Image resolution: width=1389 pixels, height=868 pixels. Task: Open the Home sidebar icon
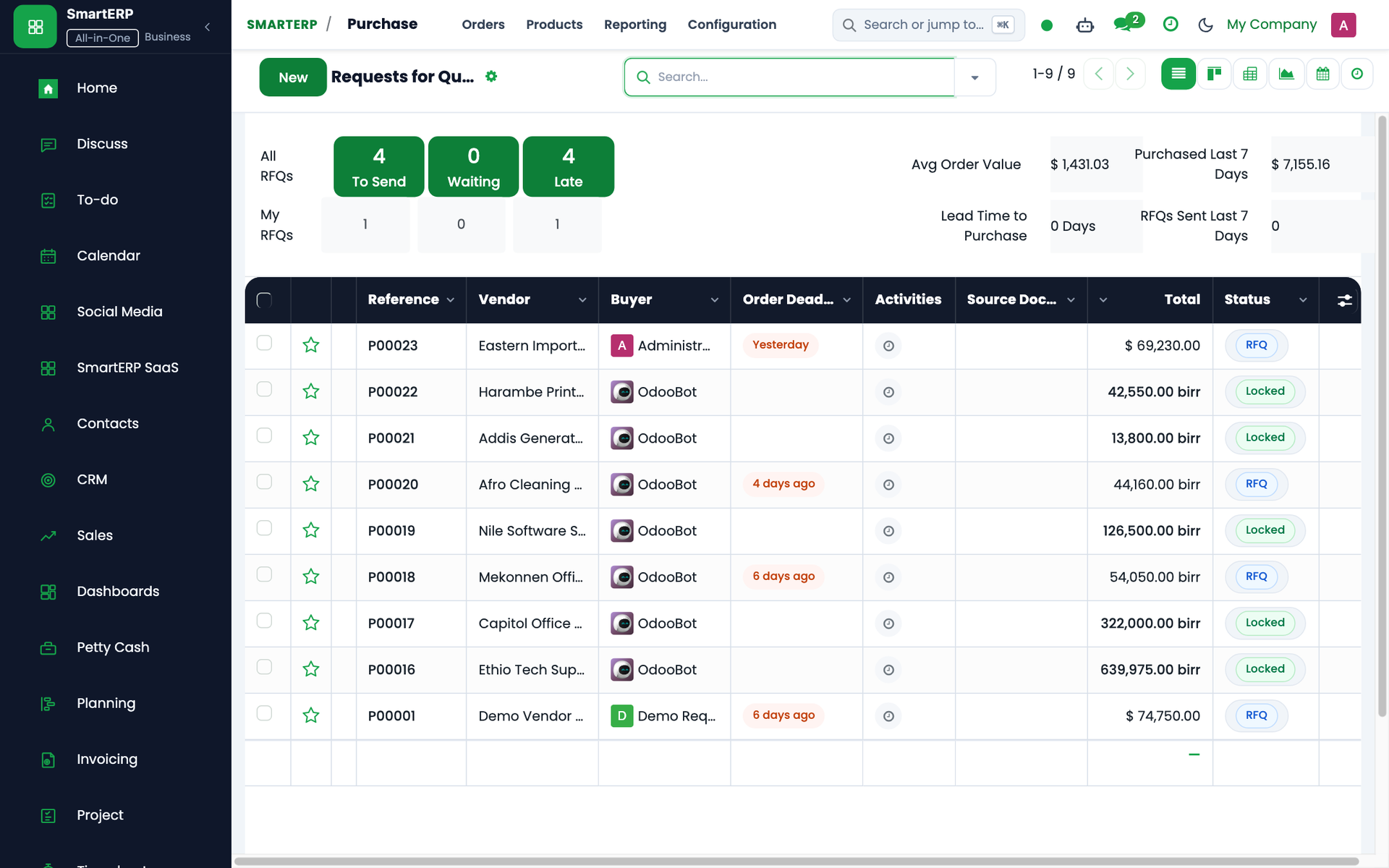point(48,88)
